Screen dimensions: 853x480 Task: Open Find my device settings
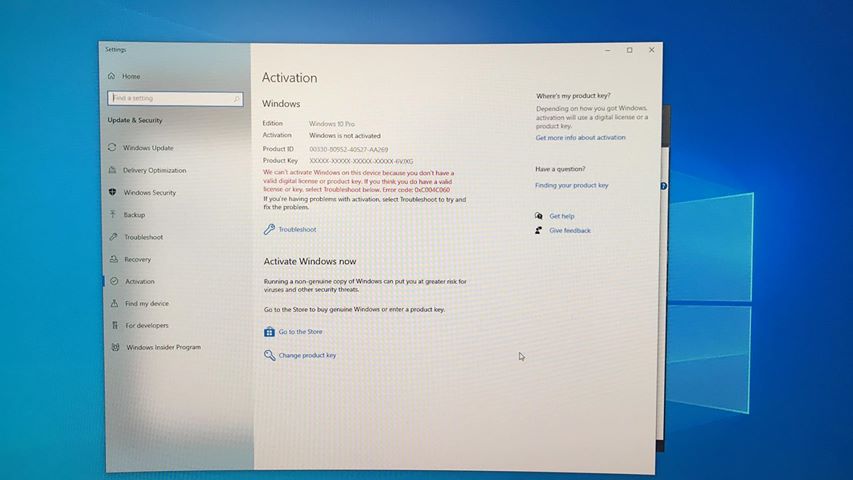click(147, 304)
